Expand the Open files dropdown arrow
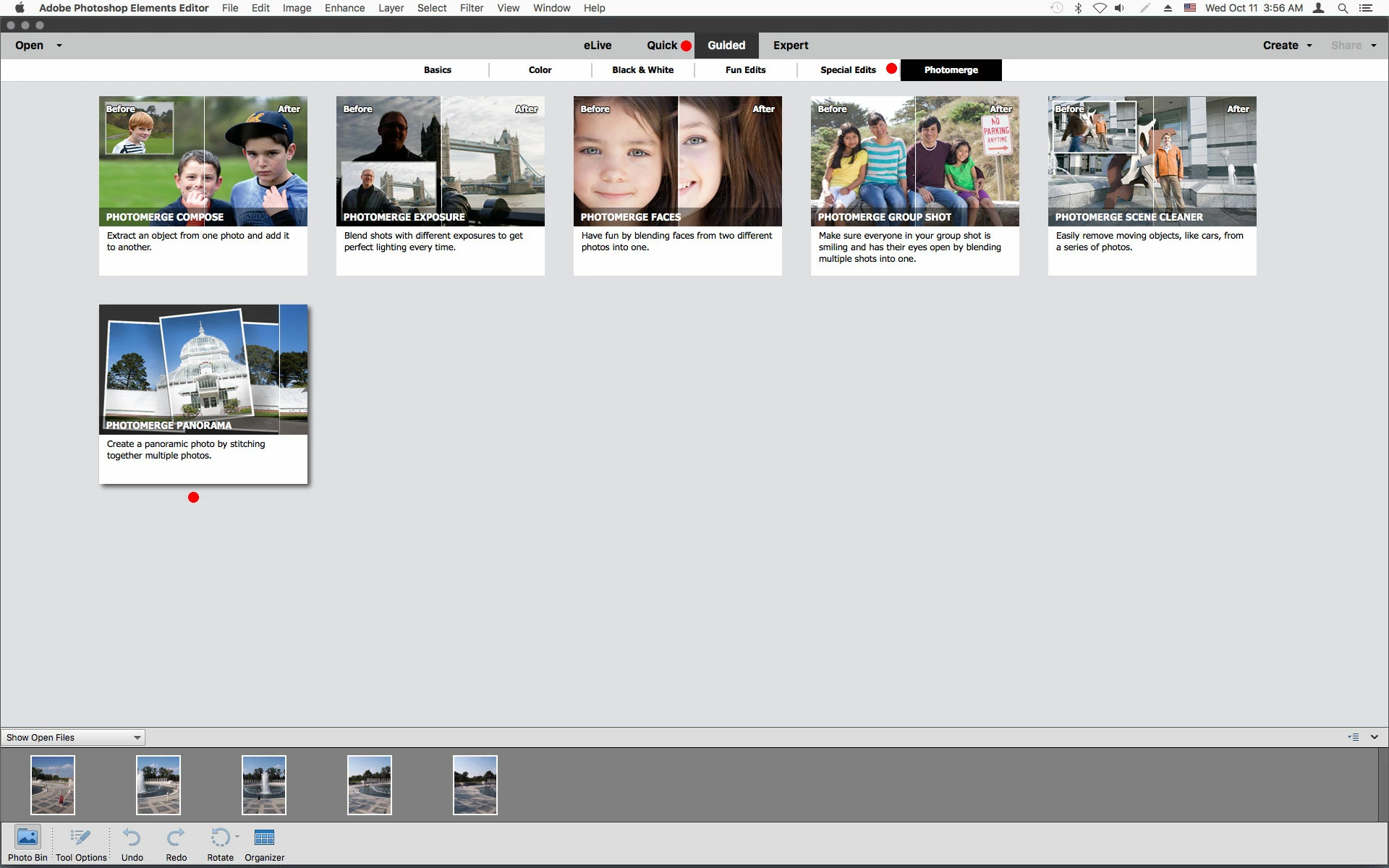 pos(59,46)
